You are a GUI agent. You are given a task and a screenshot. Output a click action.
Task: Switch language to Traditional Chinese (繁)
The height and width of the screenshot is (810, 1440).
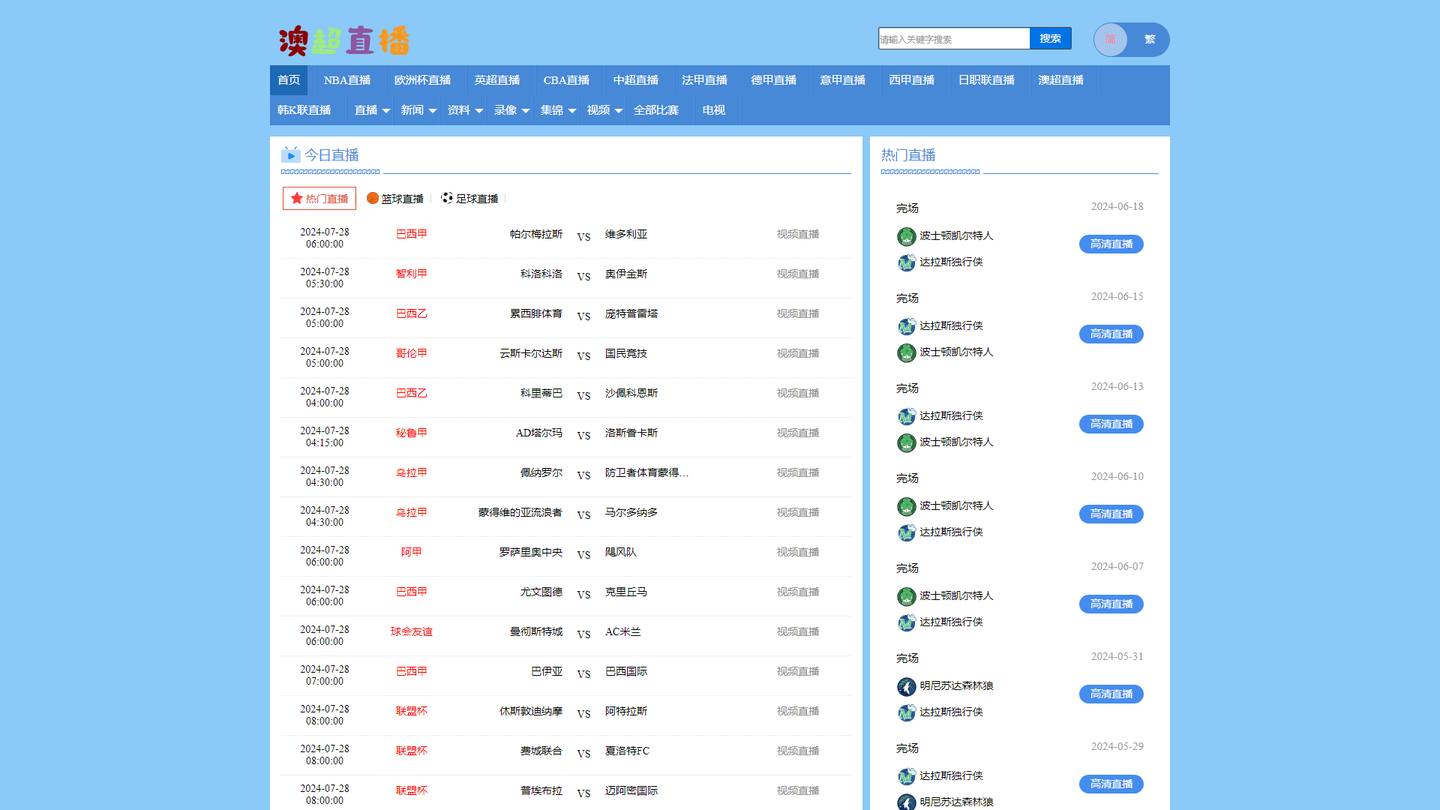tap(1149, 40)
